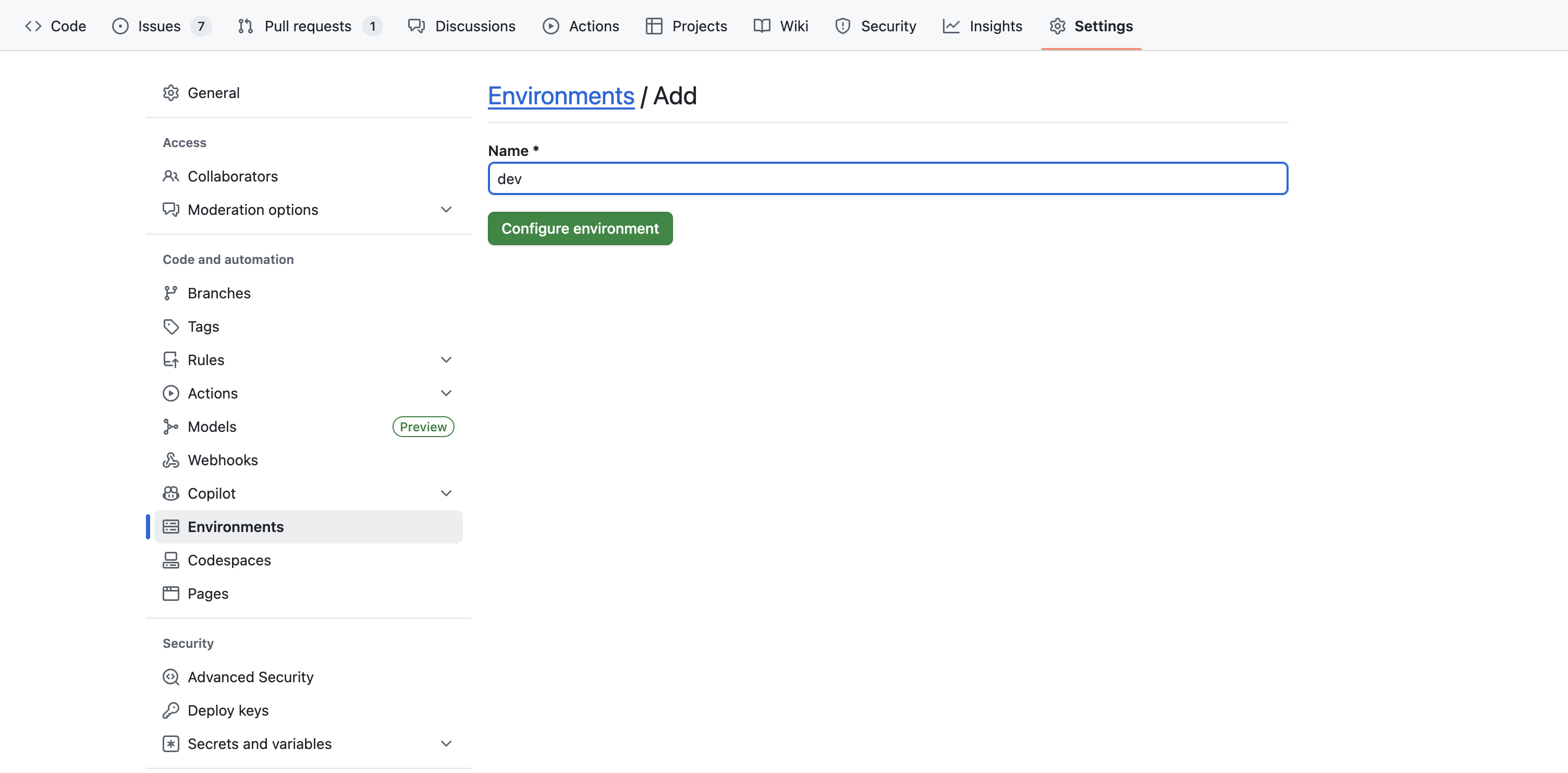Viewport: 1568px width, 773px height.
Task: Open the Webhooks settings
Action: (222, 460)
